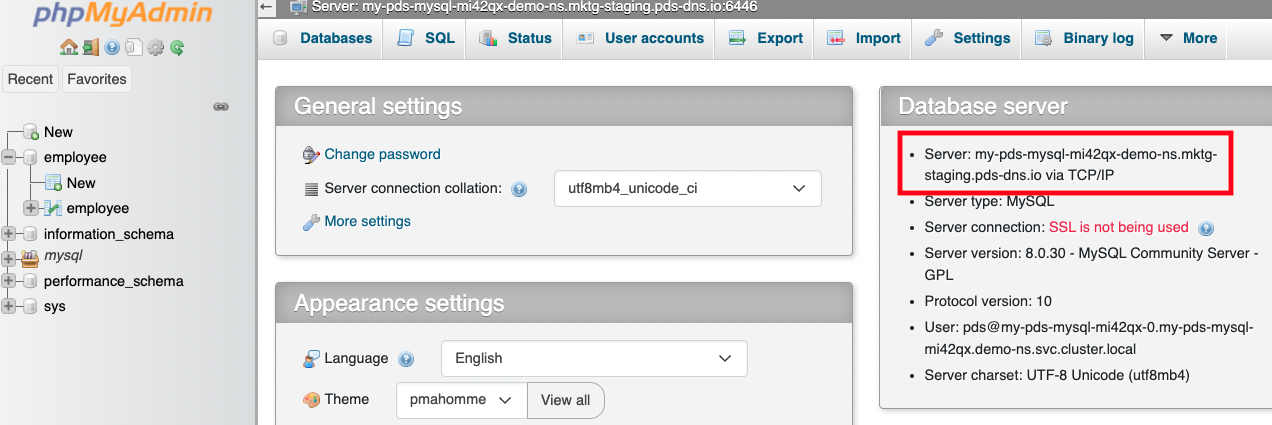Click the link-with-main-panel chain icon
The width and height of the screenshot is (1272, 425).
[222, 106]
